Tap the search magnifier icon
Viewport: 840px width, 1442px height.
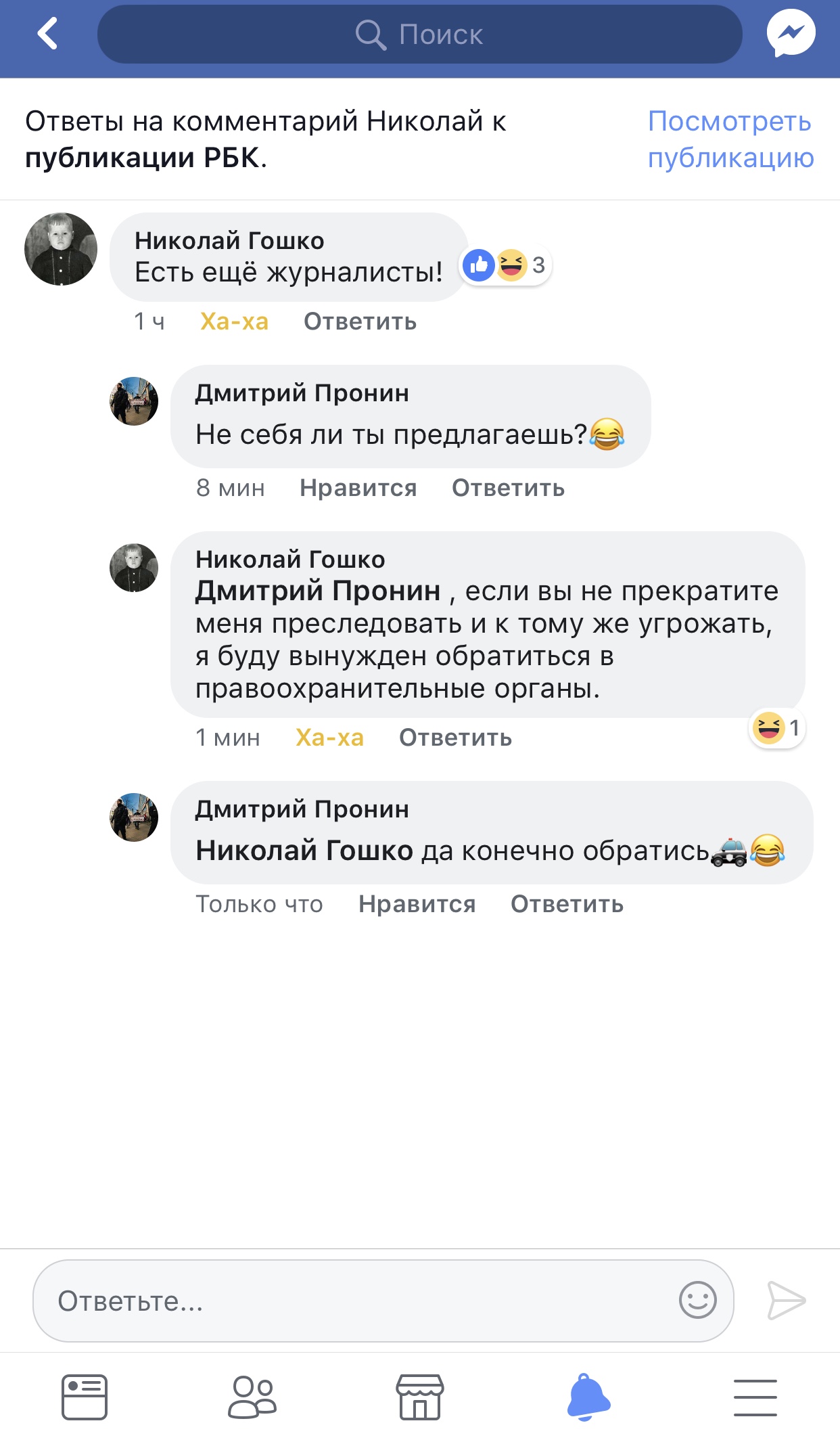tap(370, 35)
